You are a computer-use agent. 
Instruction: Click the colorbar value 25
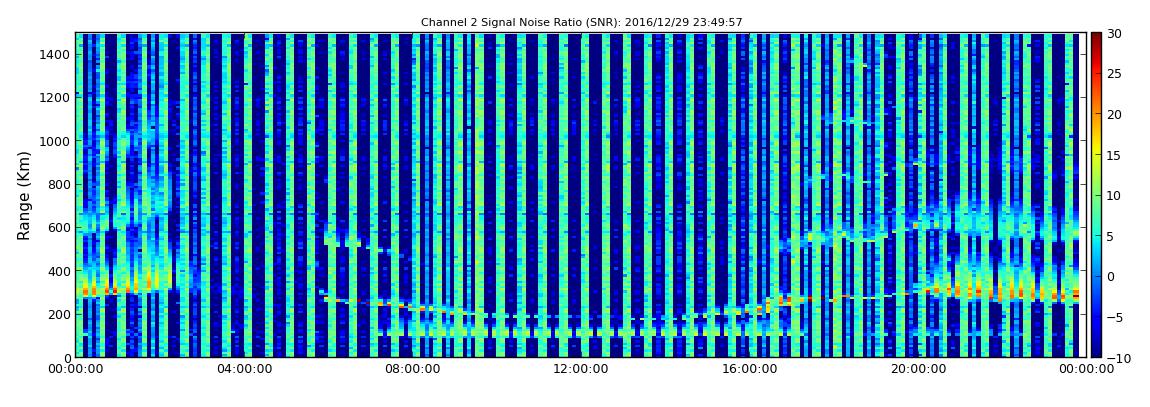[x=1115, y=73]
